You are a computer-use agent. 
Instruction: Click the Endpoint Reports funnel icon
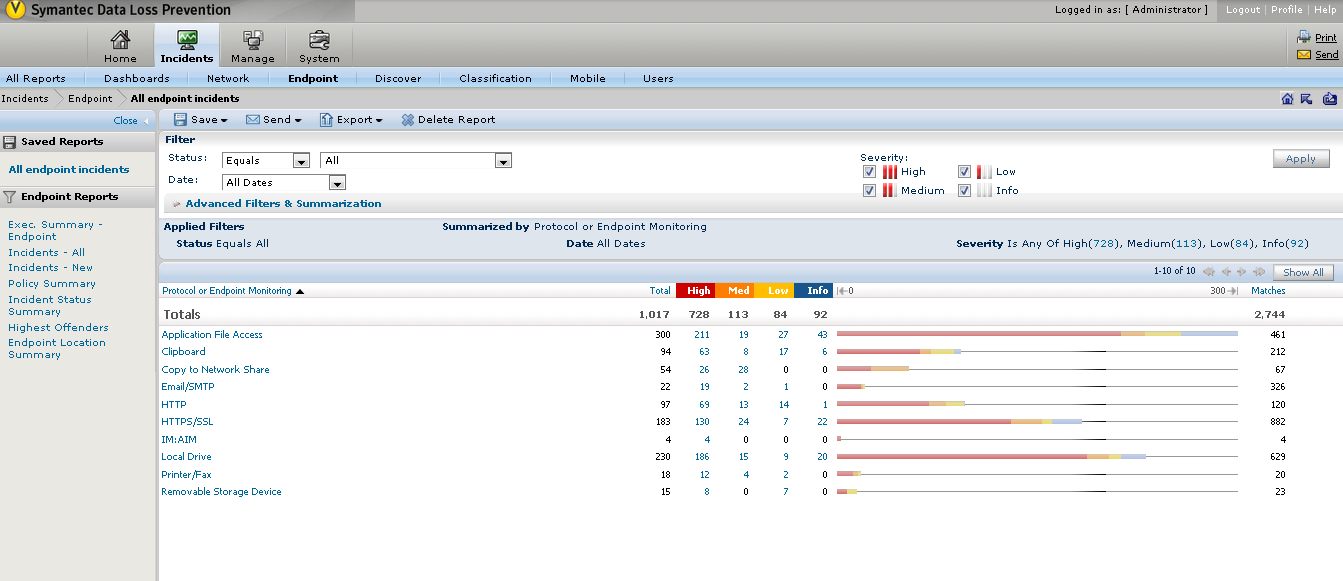click(10, 197)
